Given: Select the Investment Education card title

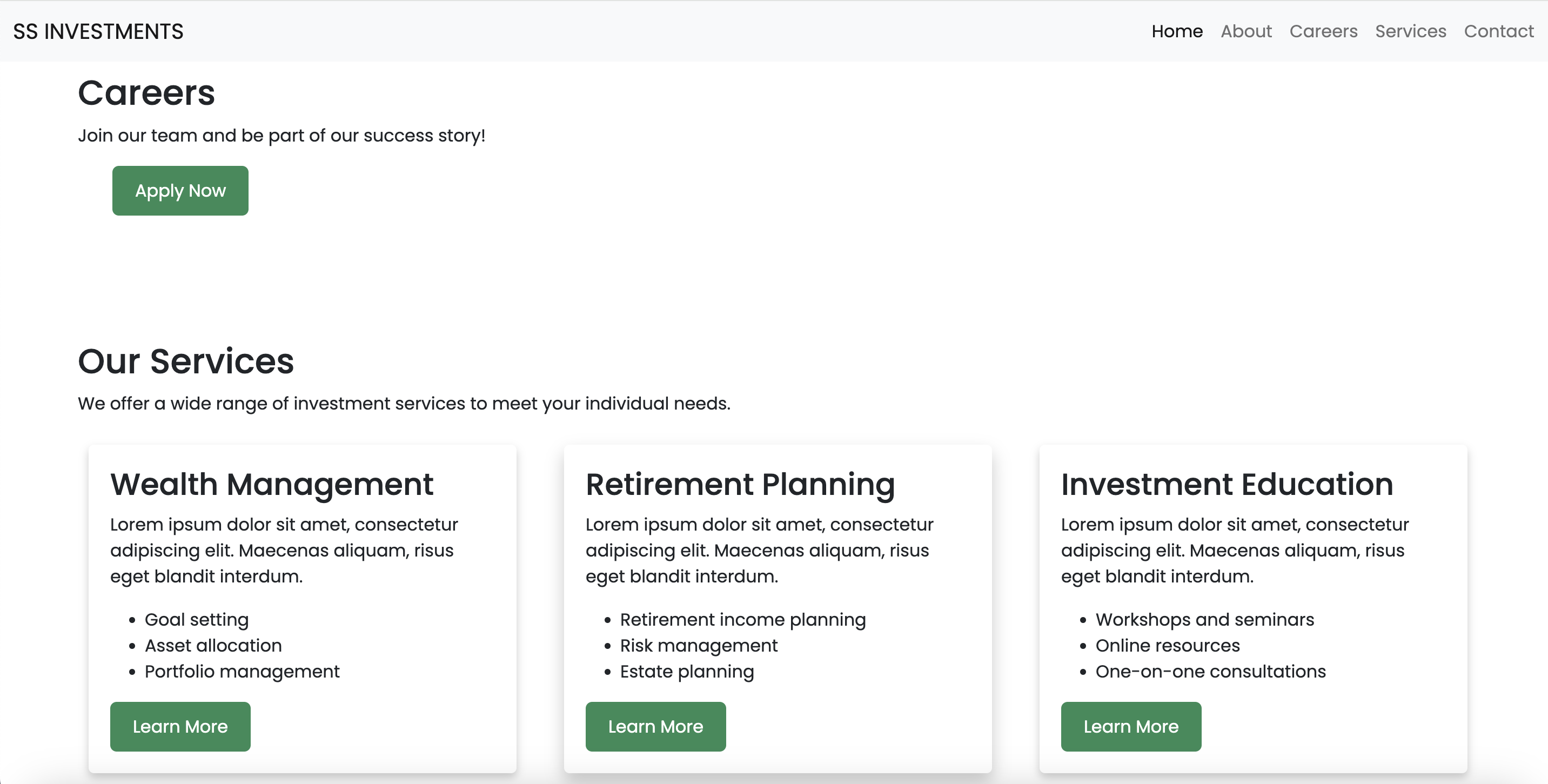Looking at the screenshot, I should coord(1227,484).
